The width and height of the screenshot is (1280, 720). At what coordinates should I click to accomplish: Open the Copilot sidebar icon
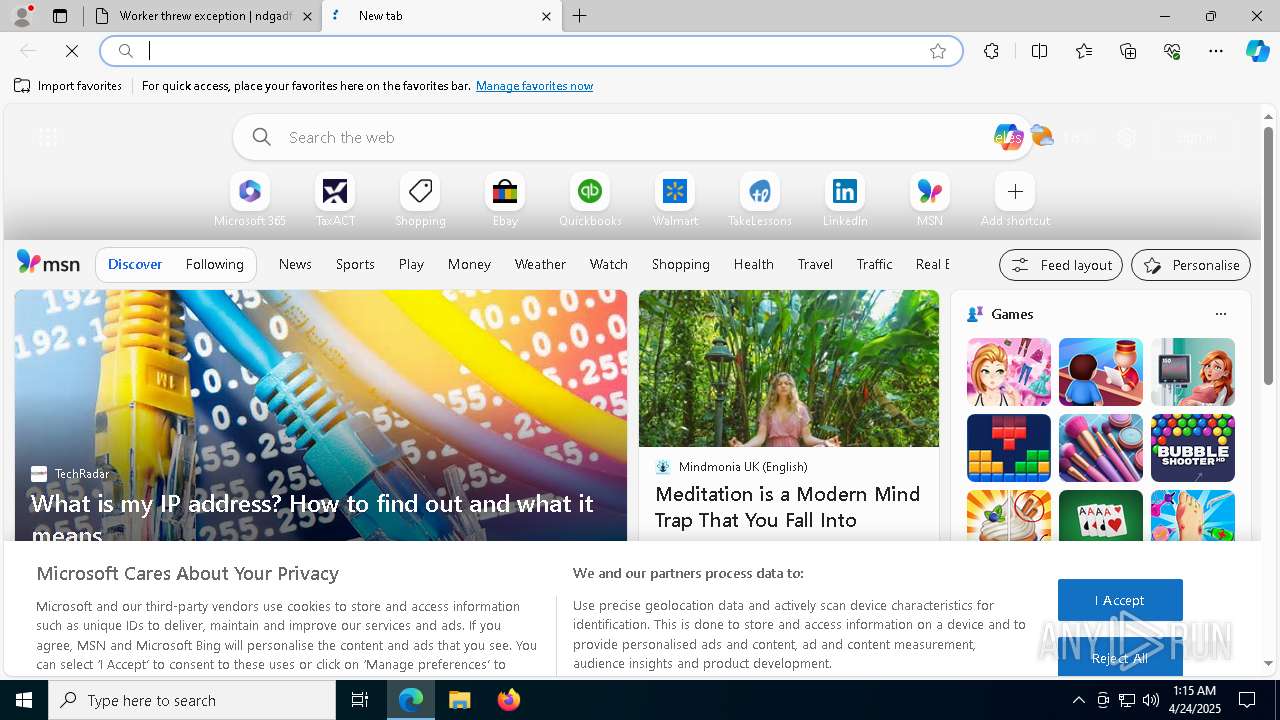pyautogui.click(x=1257, y=51)
